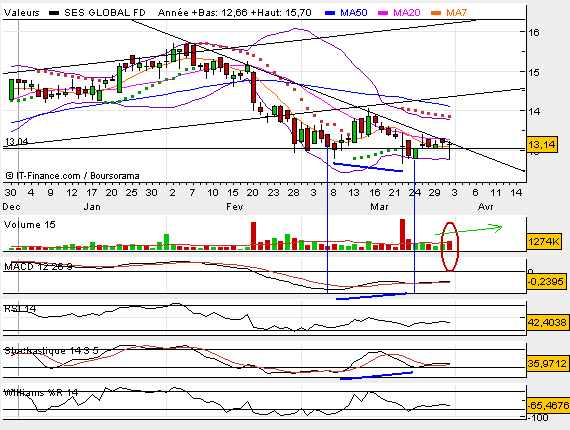
Task: Click the '13,04' support level label
Action: [16, 141]
